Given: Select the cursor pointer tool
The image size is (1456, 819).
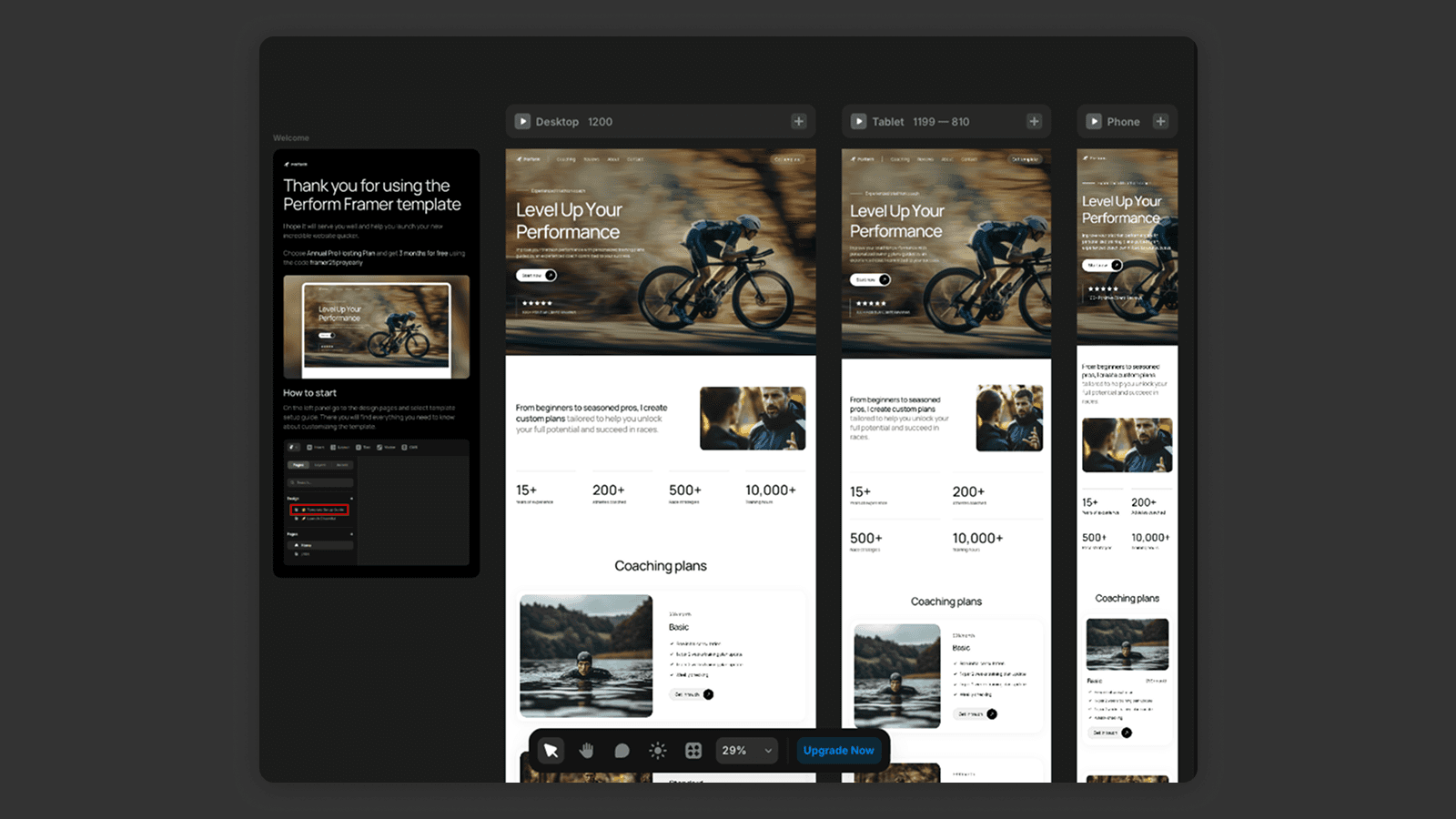Looking at the screenshot, I should [x=551, y=751].
